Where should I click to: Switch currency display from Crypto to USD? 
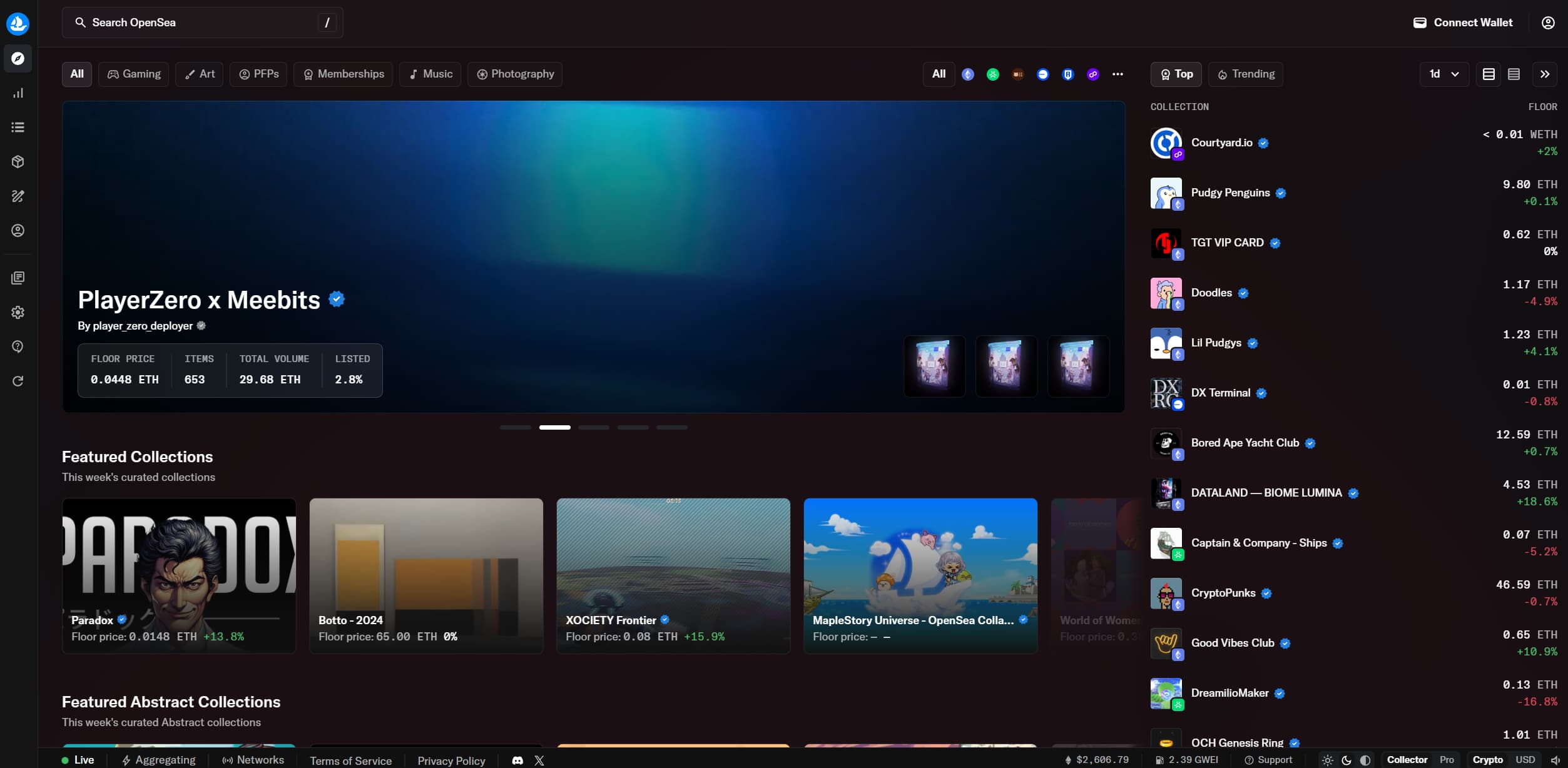[x=1525, y=759]
